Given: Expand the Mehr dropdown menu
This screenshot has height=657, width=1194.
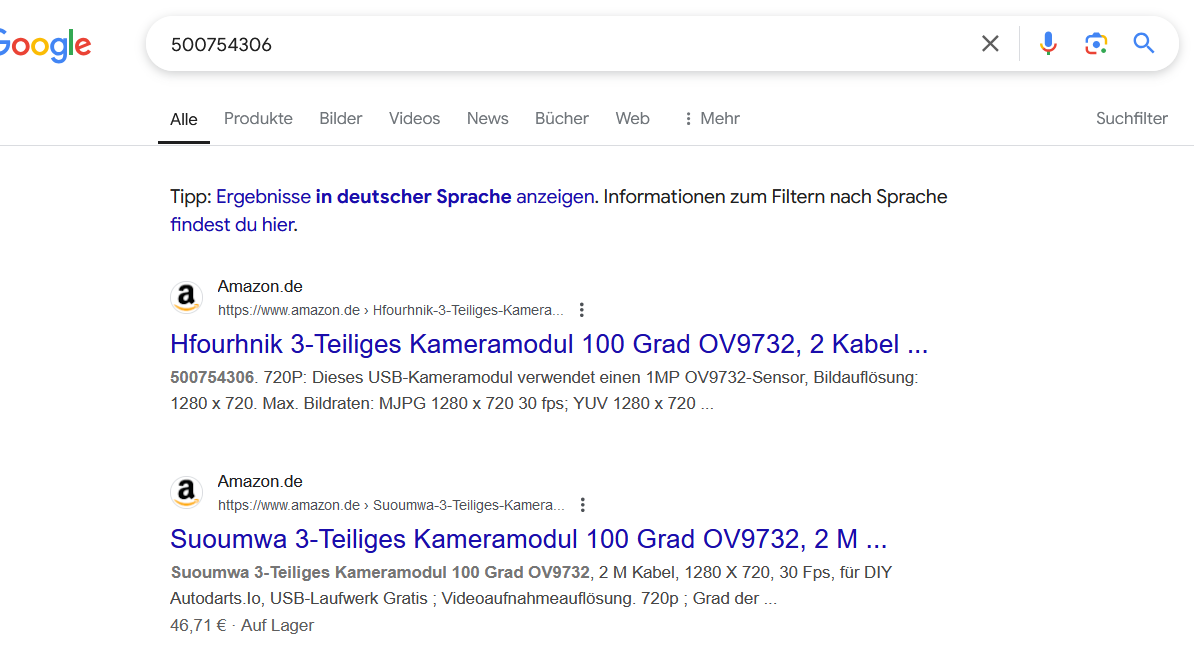Looking at the screenshot, I should tap(712, 119).
